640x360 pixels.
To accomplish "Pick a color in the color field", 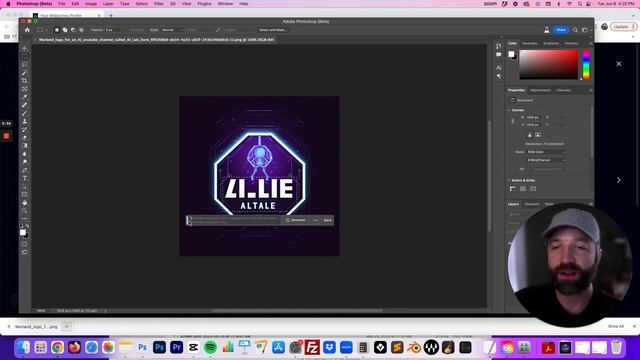I will pyautogui.click(x=549, y=64).
